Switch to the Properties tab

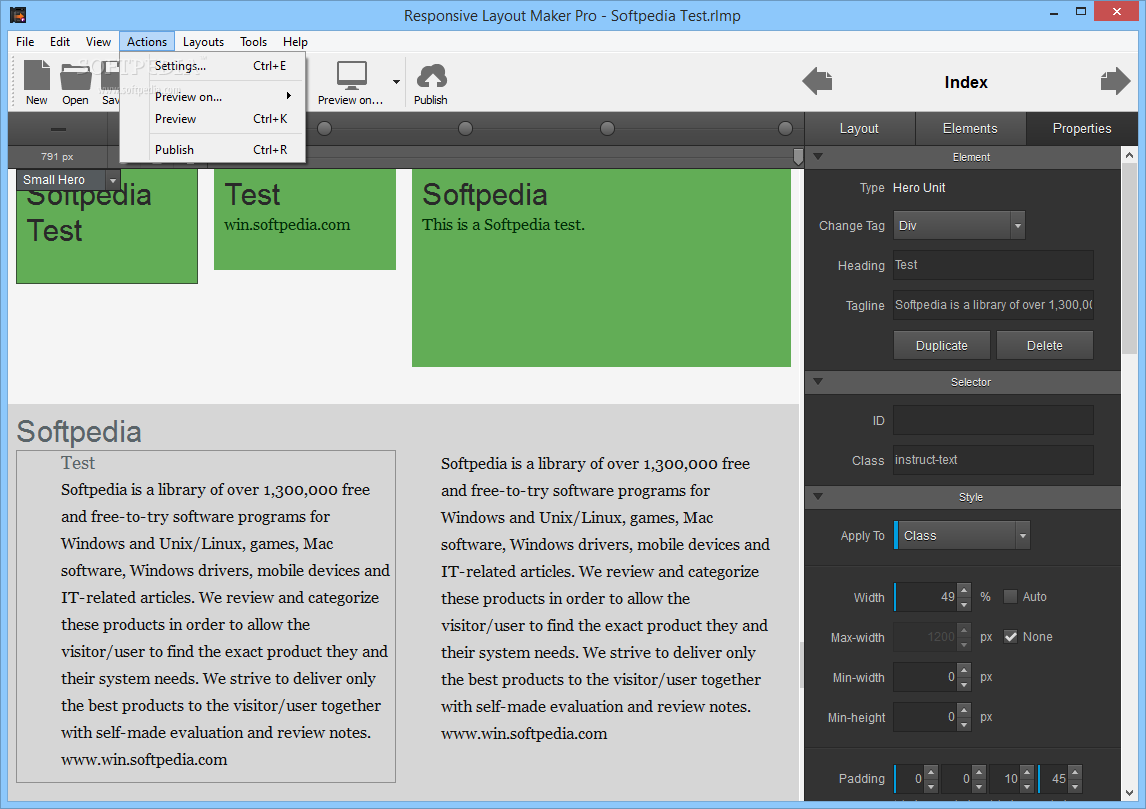pos(1082,129)
